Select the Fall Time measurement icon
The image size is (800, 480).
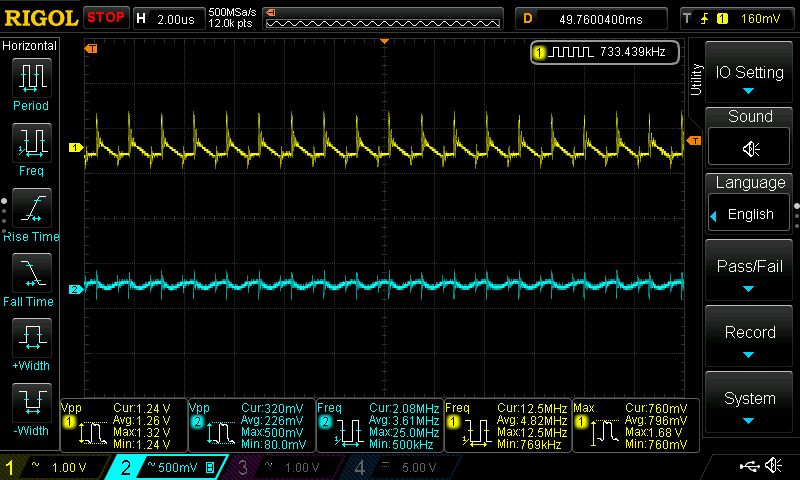(32, 273)
